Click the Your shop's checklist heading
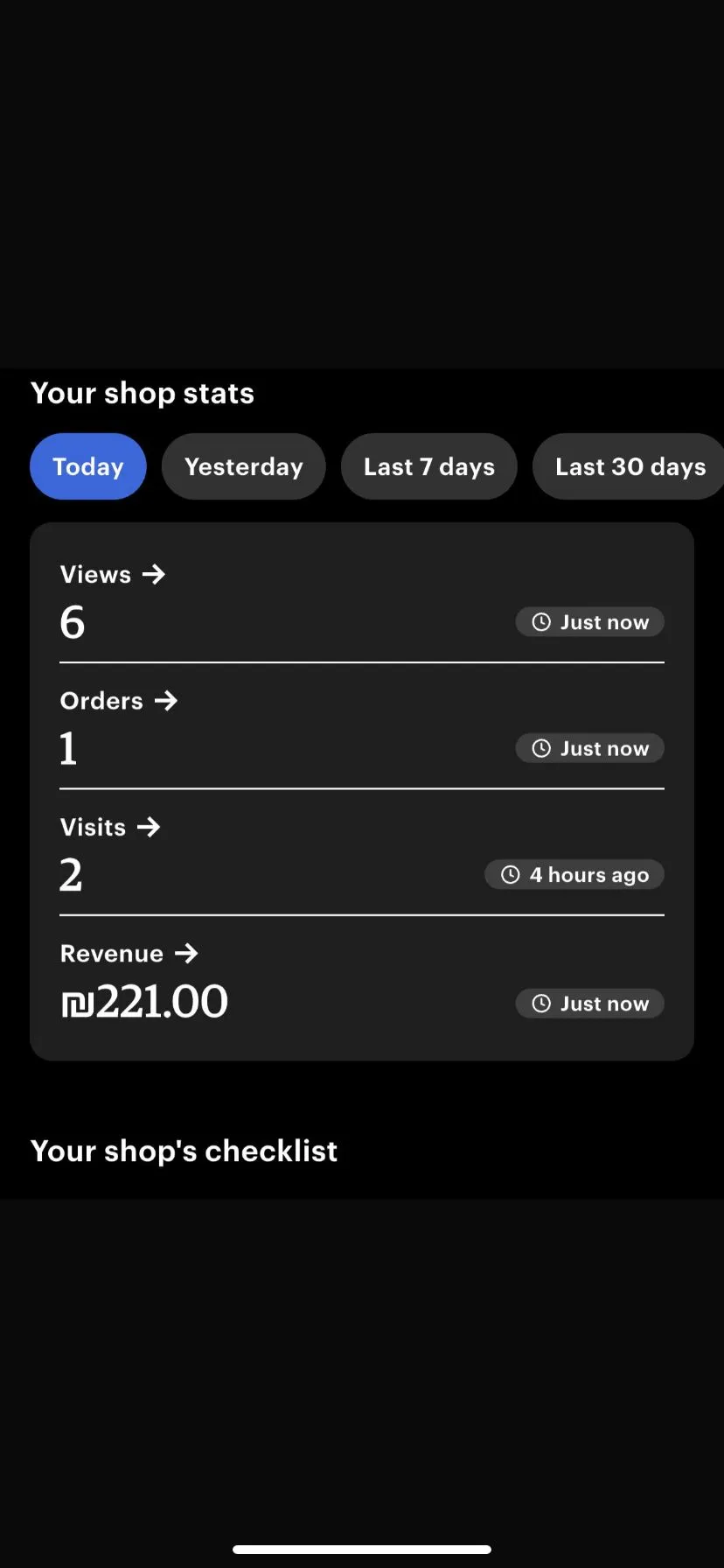The image size is (724, 1568). pyautogui.click(x=184, y=1151)
